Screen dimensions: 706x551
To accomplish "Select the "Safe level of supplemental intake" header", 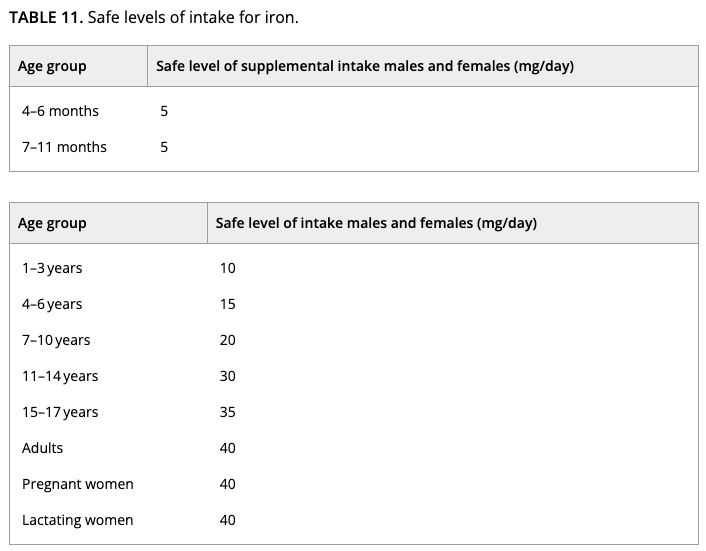I will pyautogui.click(x=364, y=66).
